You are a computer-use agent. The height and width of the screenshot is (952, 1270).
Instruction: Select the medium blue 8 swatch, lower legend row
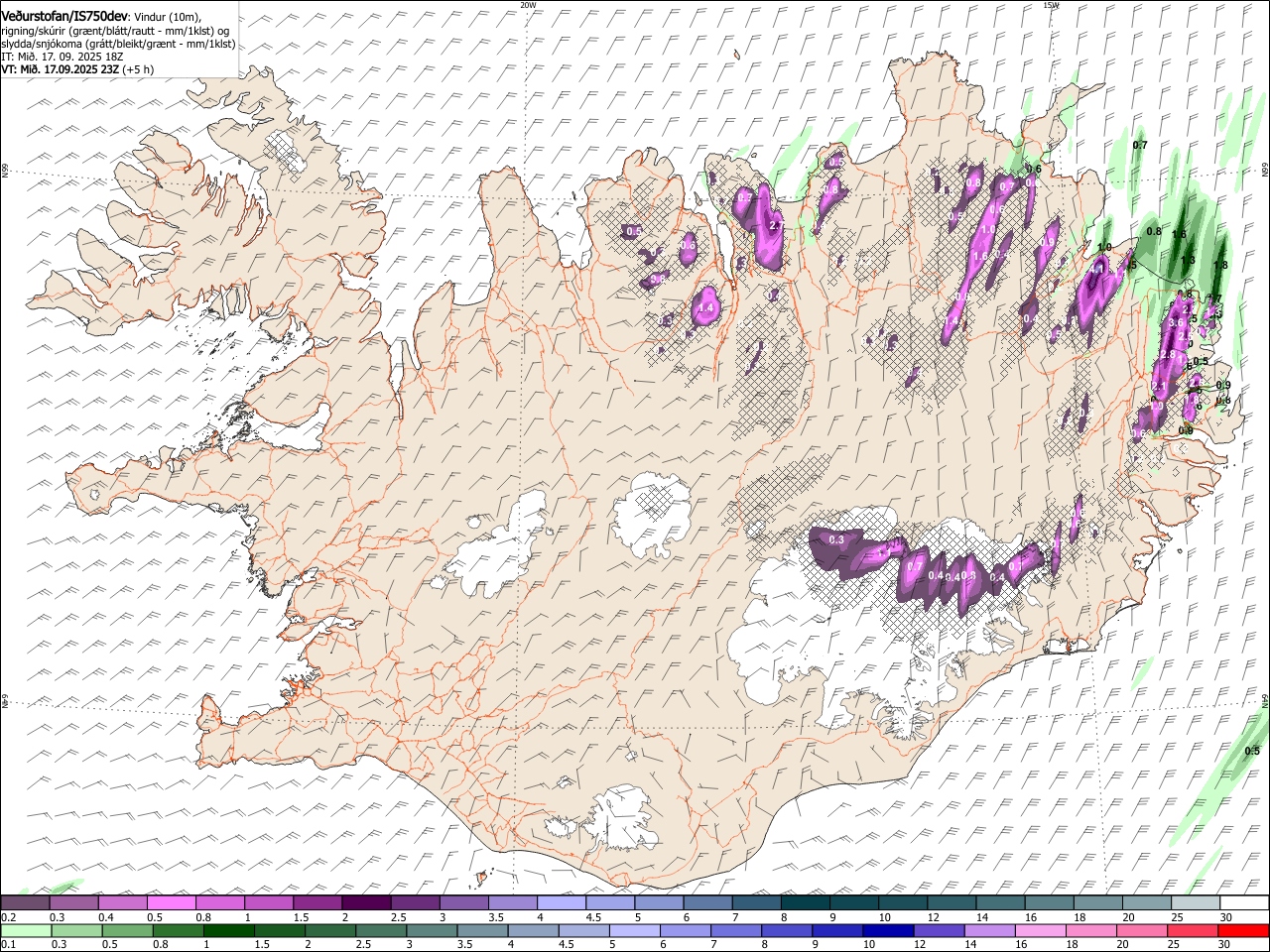tap(788, 931)
